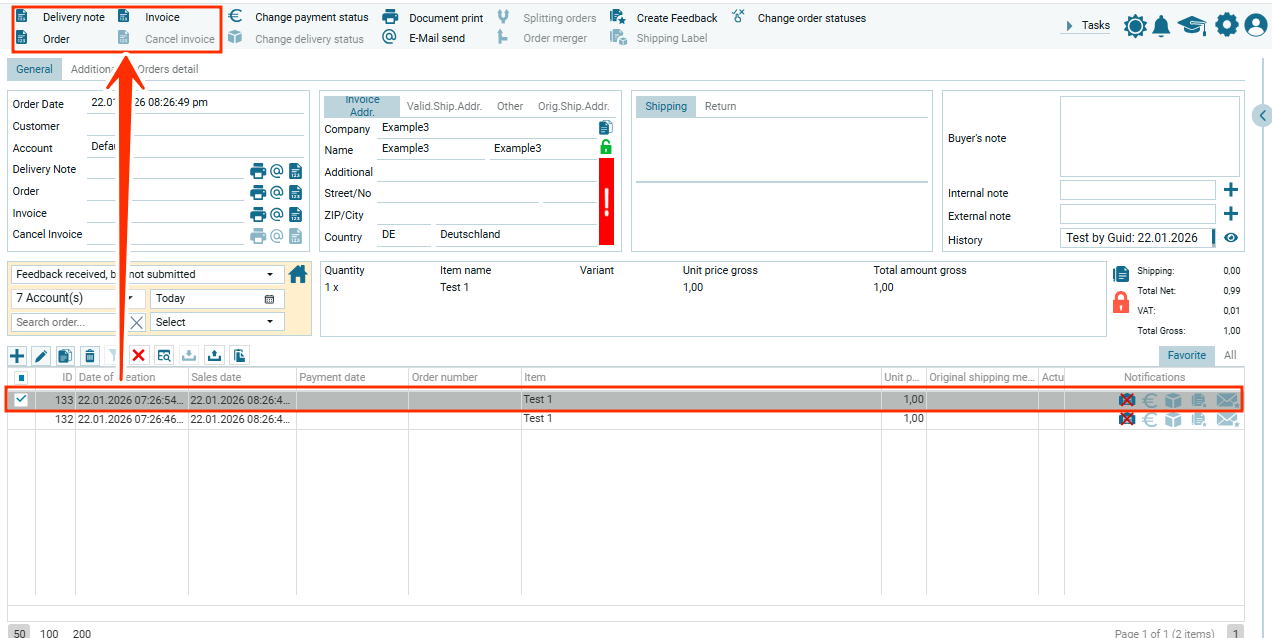The image size is (1272, 638).
Task: Uncheck the checkbox for order 133
Action: 21,400
